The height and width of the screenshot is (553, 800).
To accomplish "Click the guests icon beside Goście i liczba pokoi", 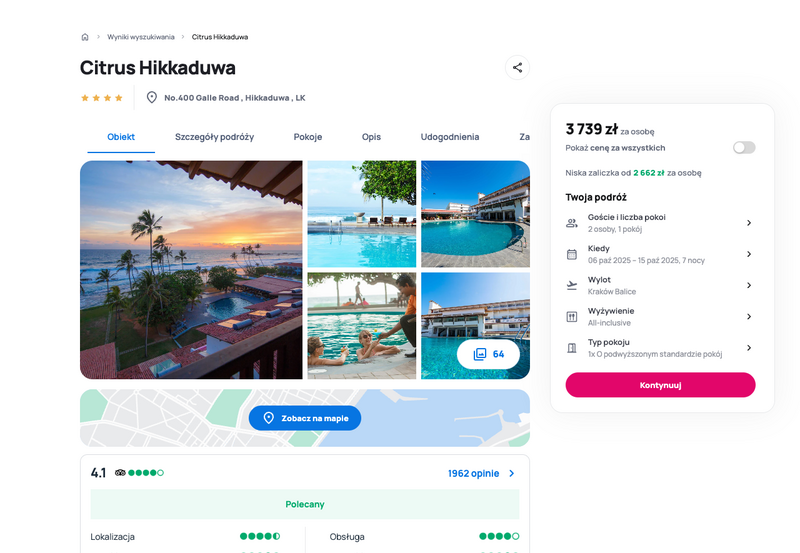I will point(572,223).
